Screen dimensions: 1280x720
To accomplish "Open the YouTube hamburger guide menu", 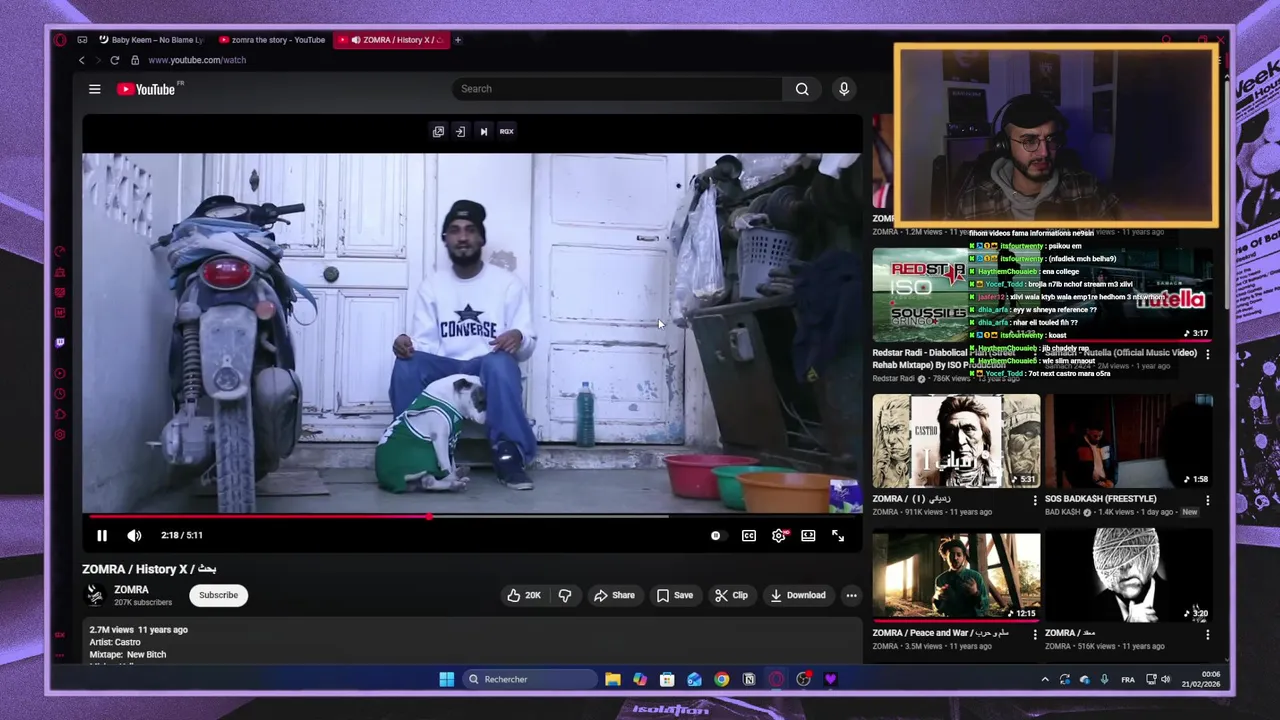I will (95, 89).
